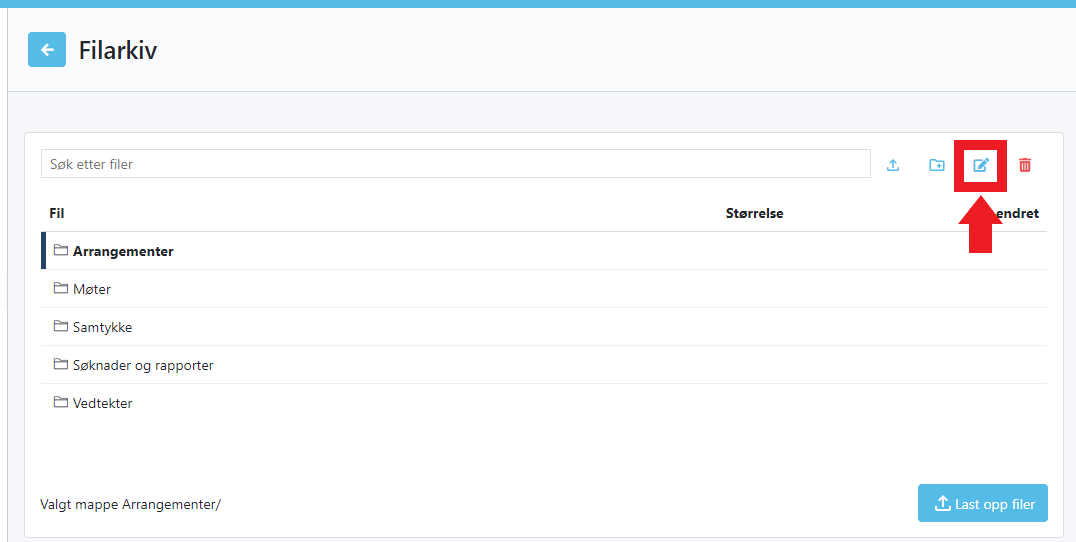Click the folder icon beside Vedtekter

coord(60,403)
